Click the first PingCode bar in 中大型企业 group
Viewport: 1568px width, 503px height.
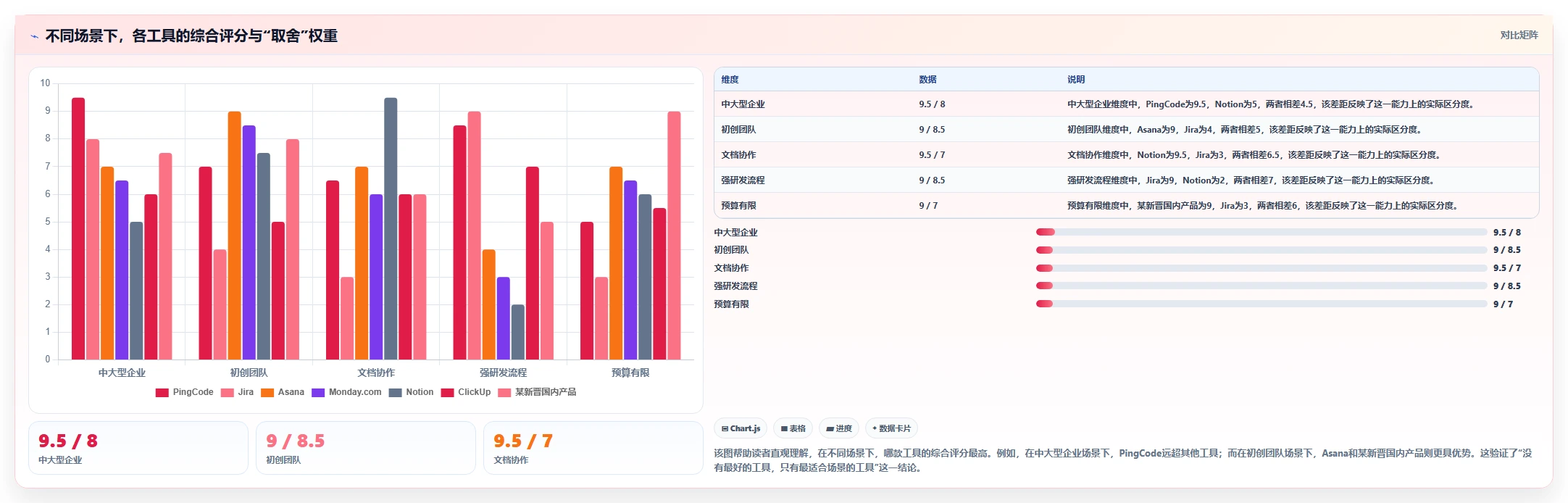click(x=78, y=228)
